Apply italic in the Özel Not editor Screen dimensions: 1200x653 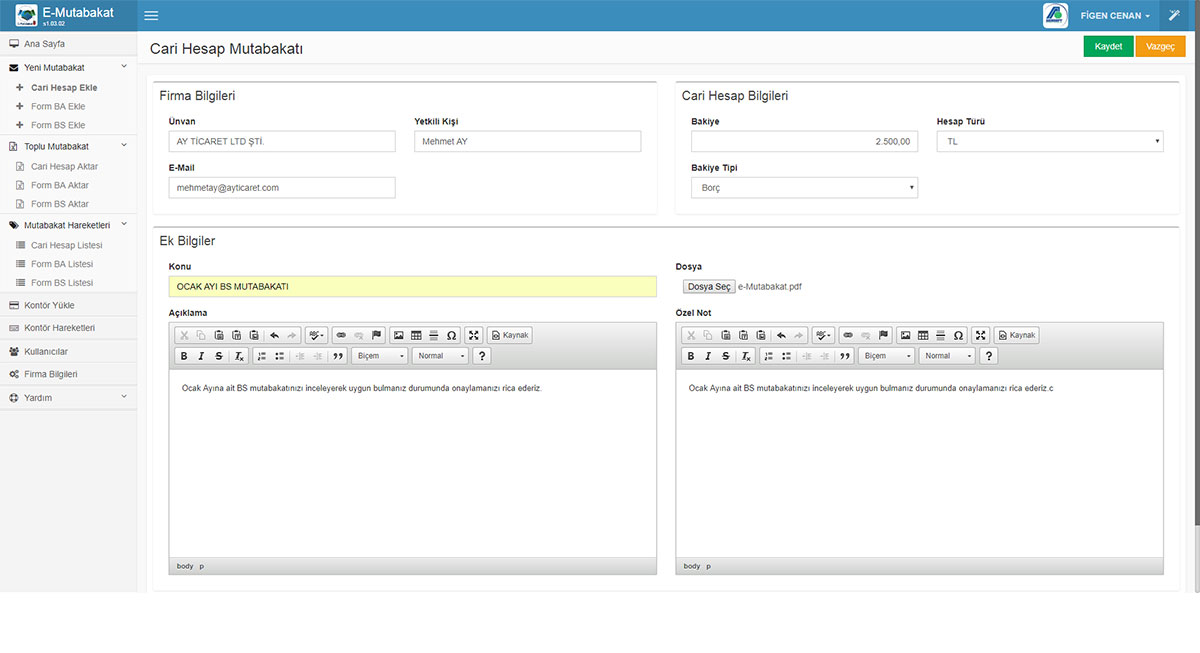[708, 356]
